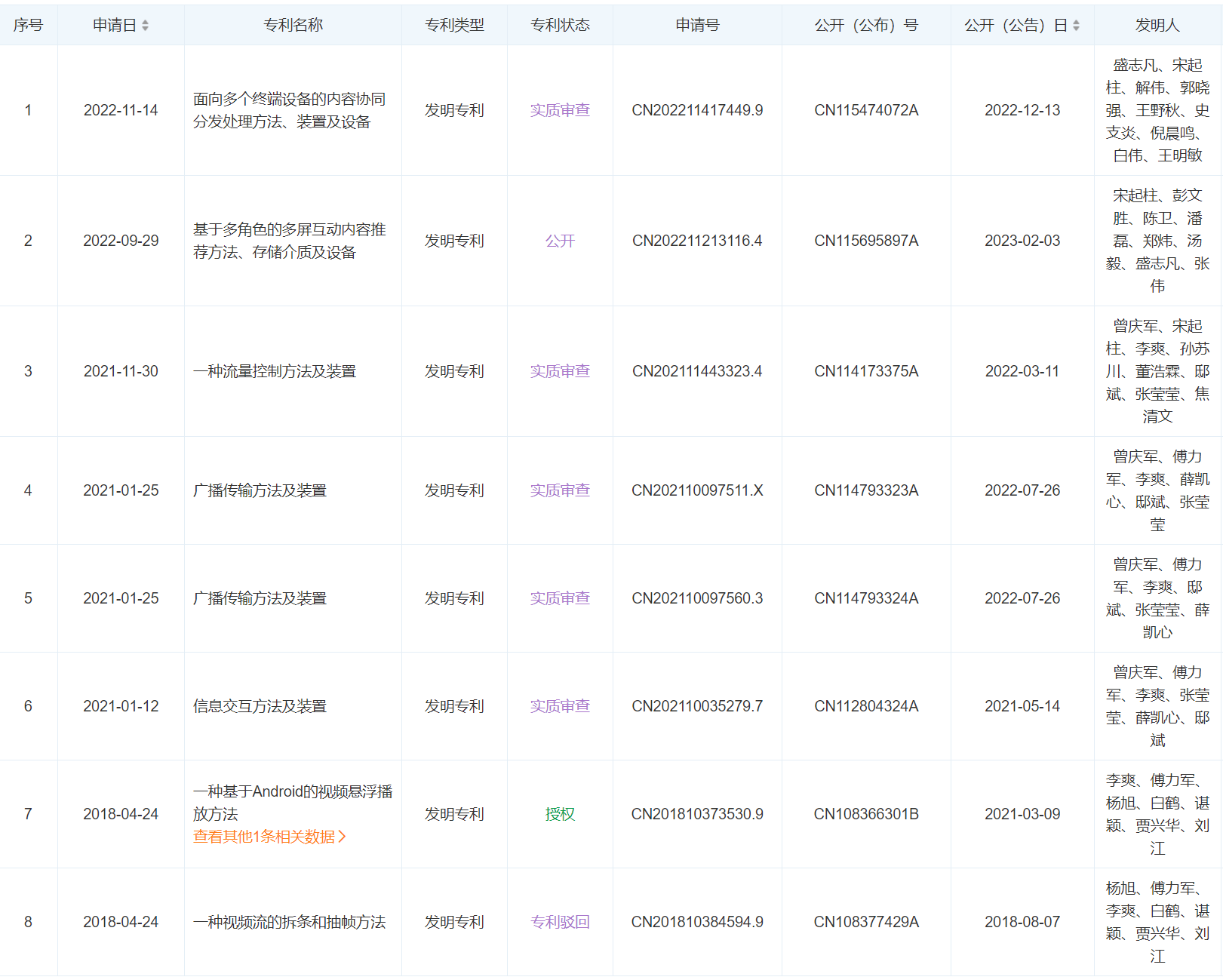Select patent name 基于多角色的多屏互动内容推荐方法
Image resolution: width=1223 pixels, height=980 pixels.
tap(290, 241)
